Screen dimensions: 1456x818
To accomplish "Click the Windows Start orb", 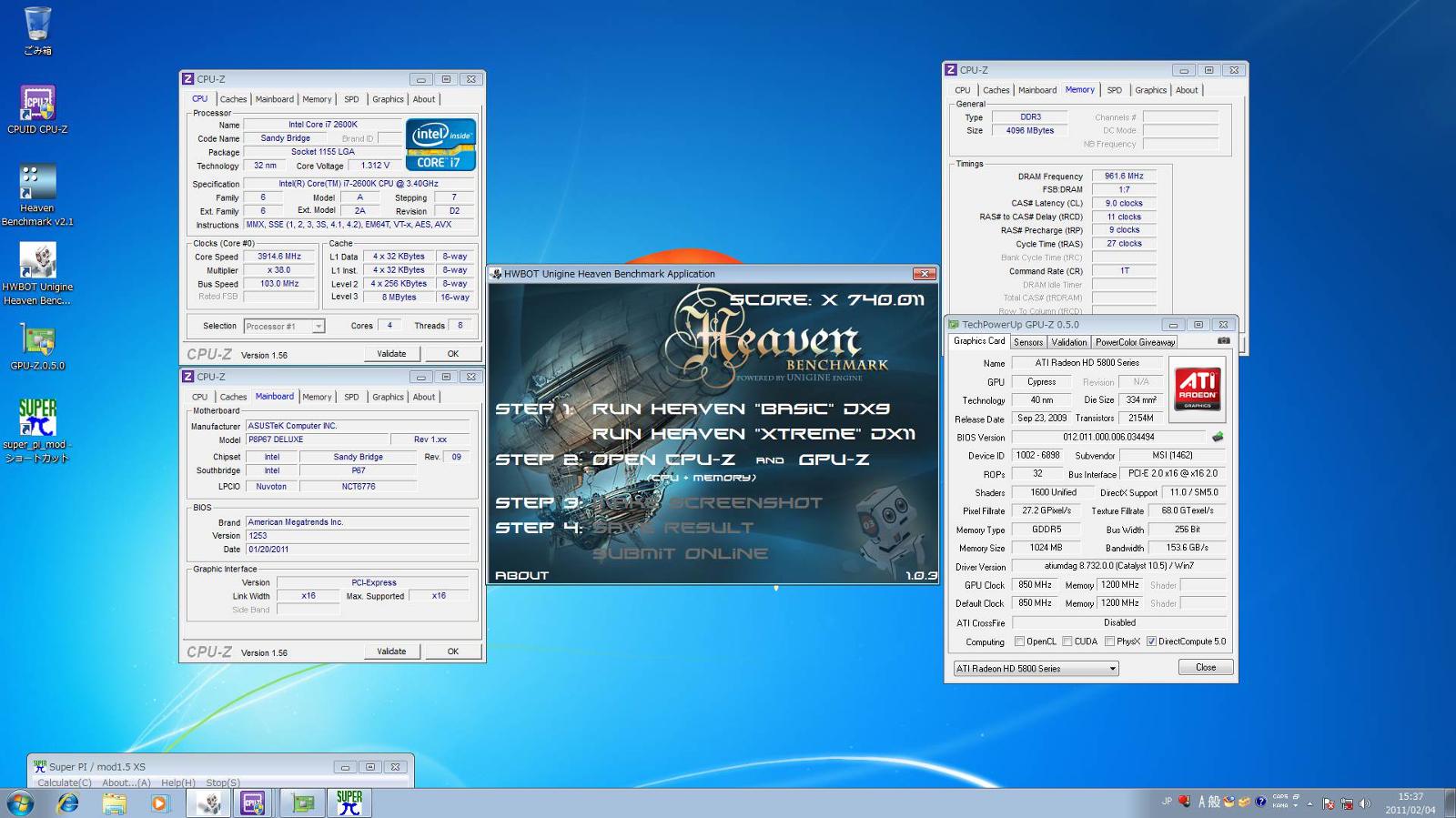I will (x=20, y=803).
